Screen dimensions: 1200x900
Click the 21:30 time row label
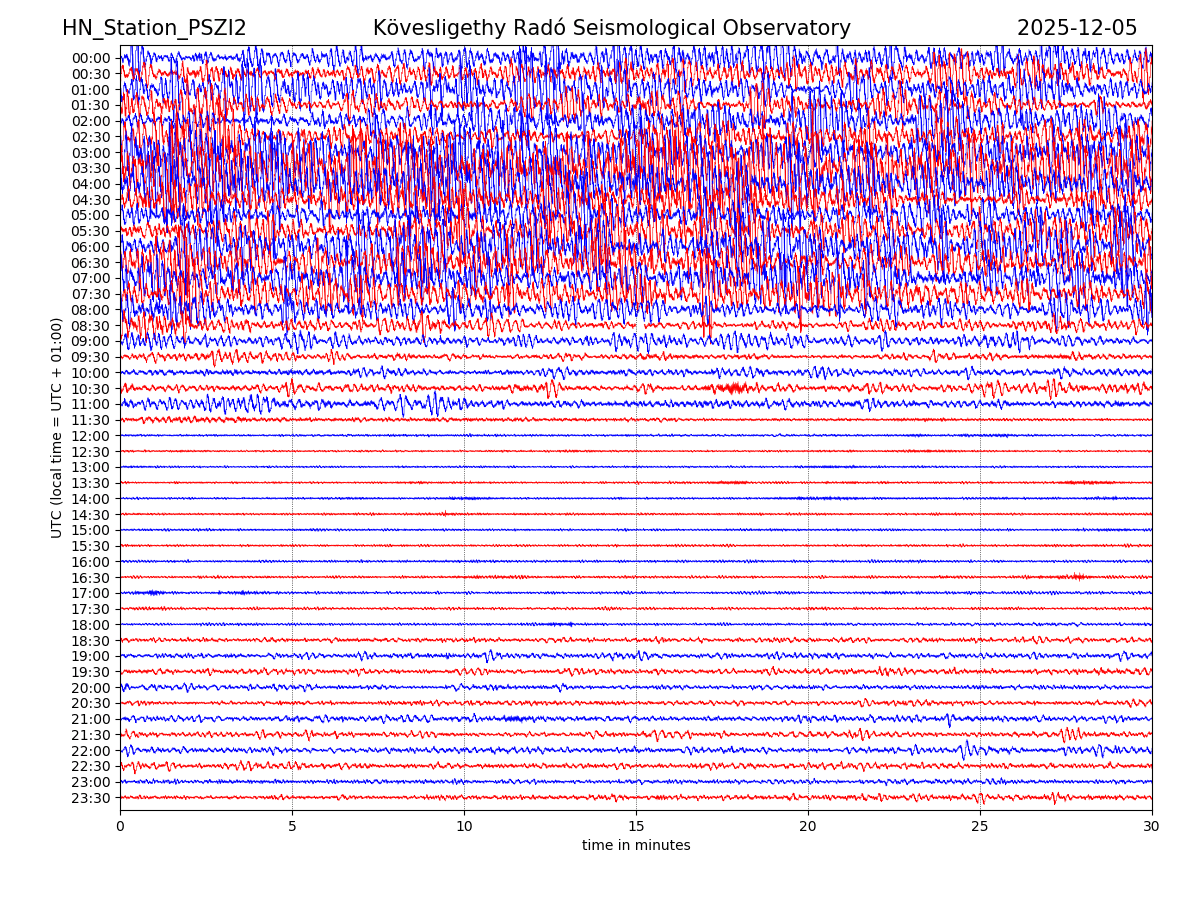click(90, 735)
